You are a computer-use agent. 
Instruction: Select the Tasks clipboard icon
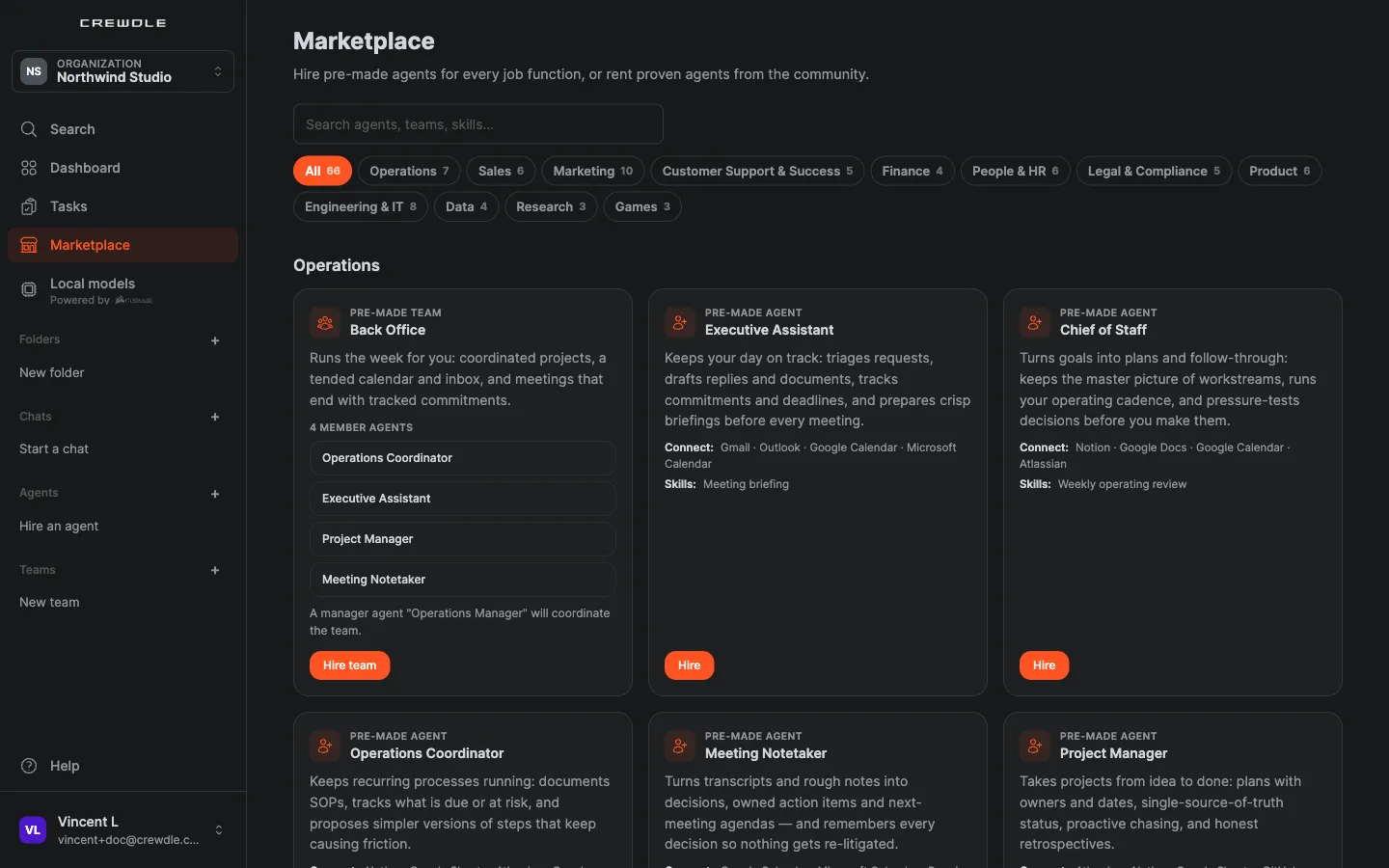(x=29, y=206)
